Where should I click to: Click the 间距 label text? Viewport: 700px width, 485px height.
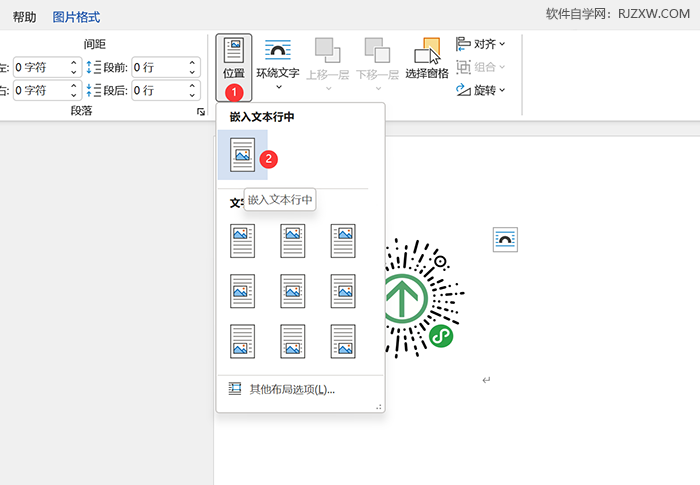point(95,44)
